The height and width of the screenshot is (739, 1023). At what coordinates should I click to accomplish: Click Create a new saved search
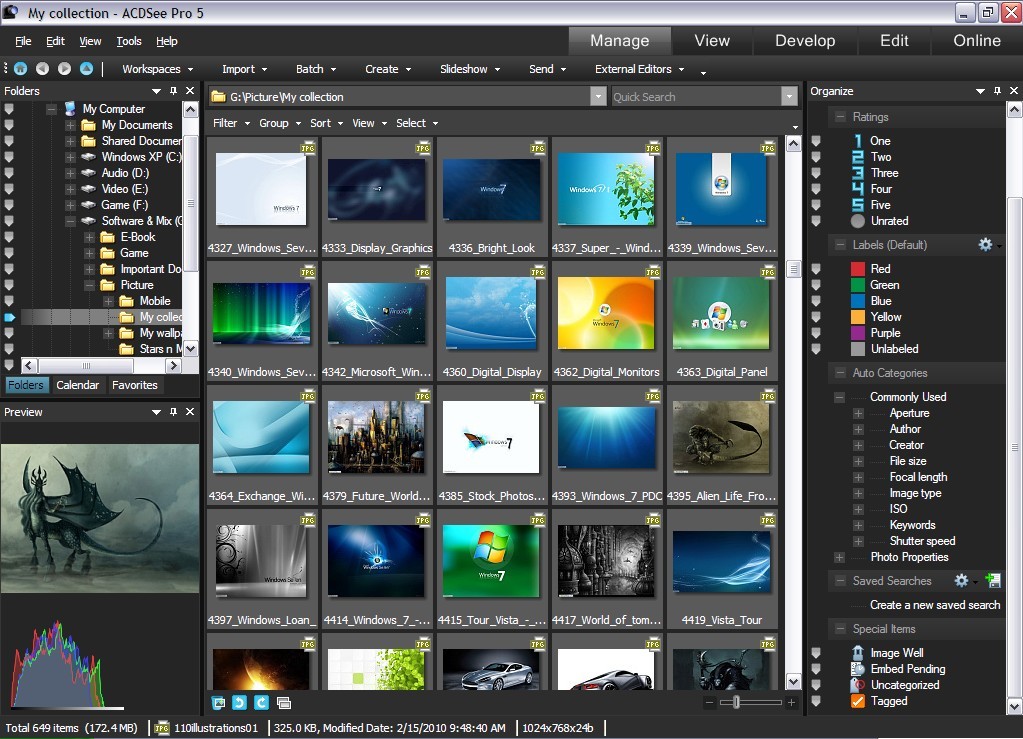(934, 605)
